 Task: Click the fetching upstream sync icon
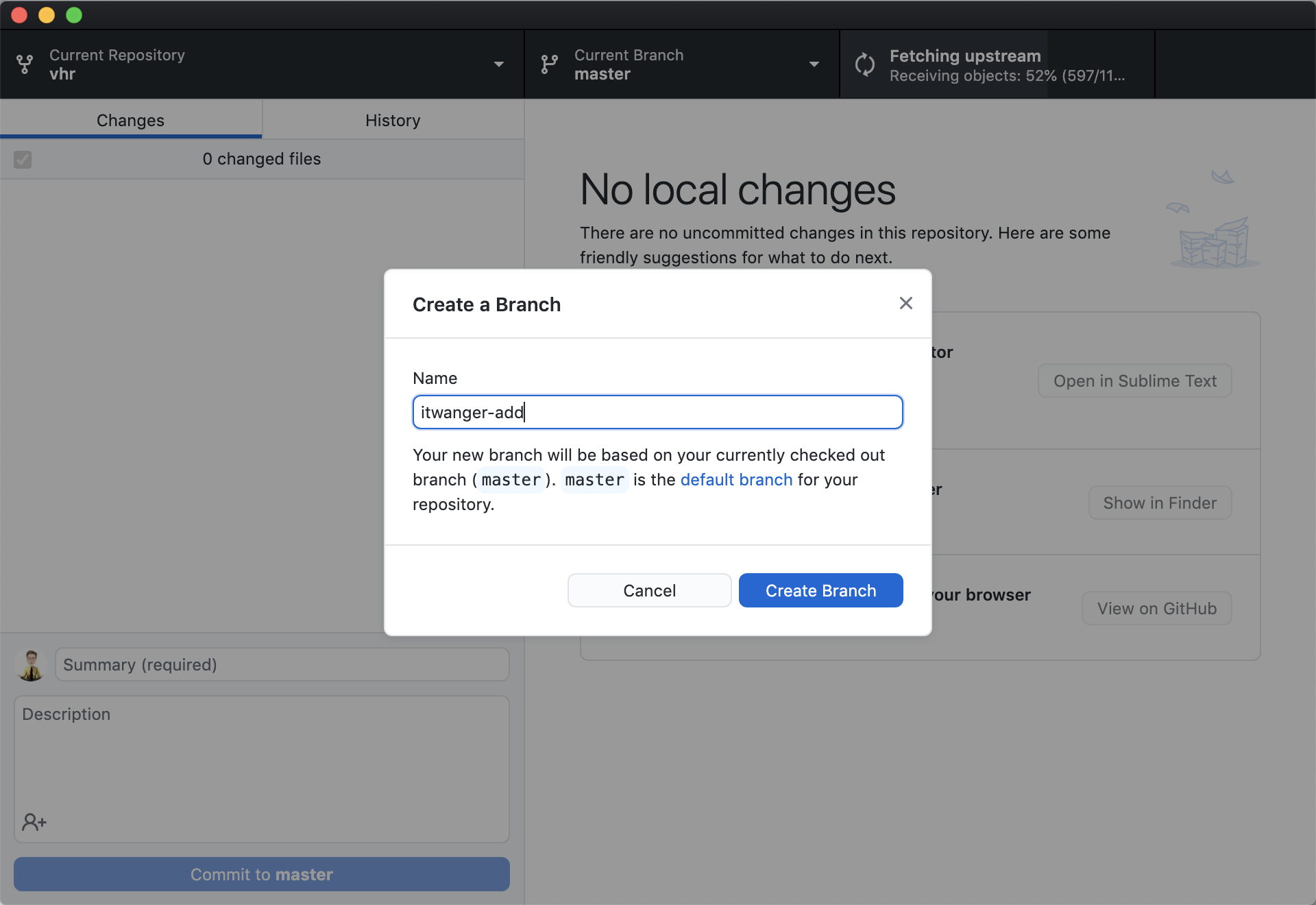[x=865, y=64]
